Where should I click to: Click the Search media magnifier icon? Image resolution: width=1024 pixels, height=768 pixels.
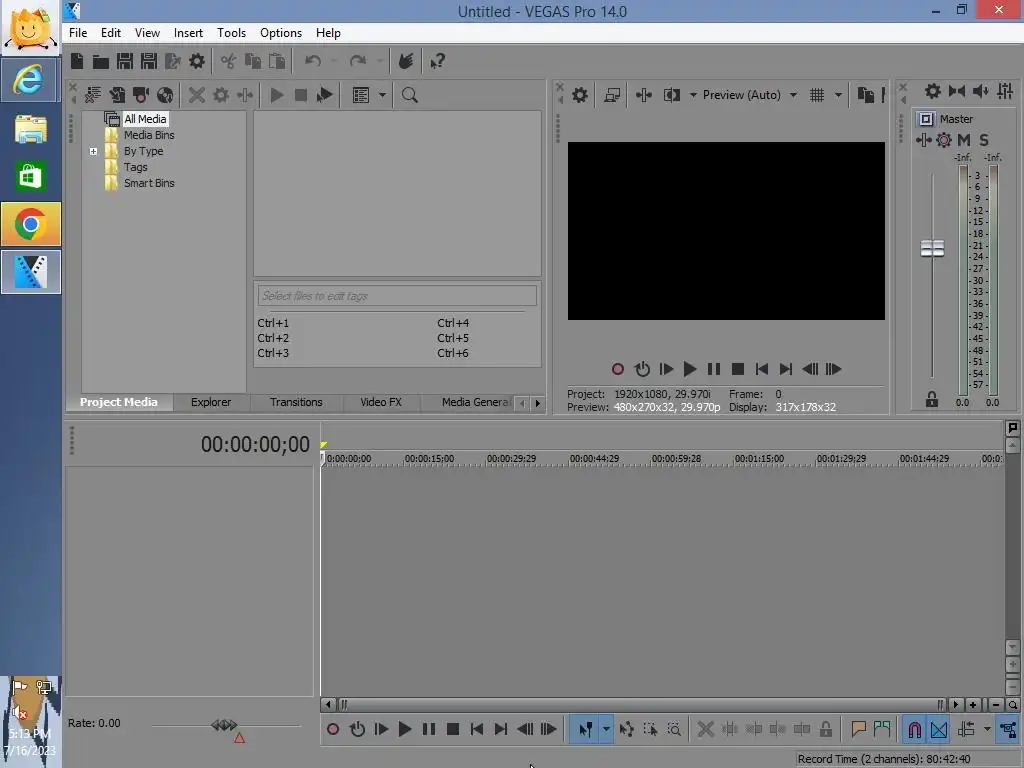409,95
